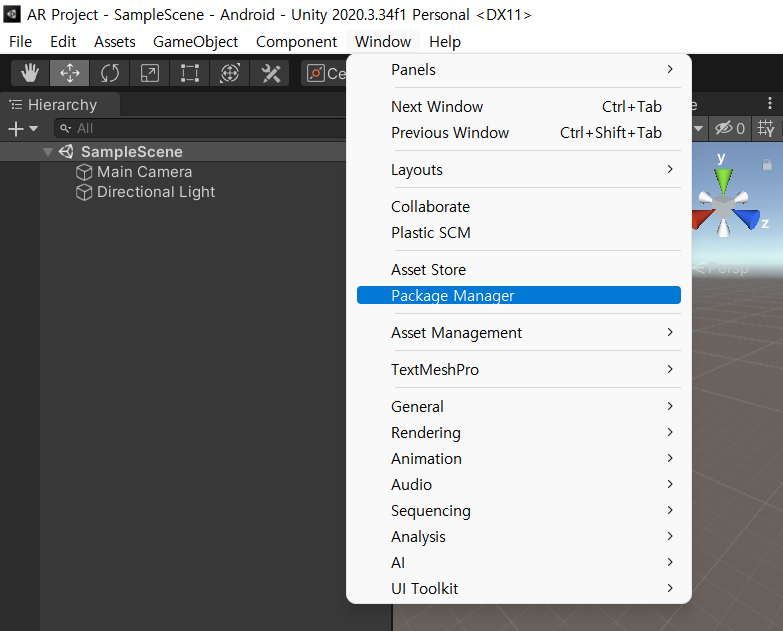Click the SampleScene Unity scene icon

[x=66, y=151]
